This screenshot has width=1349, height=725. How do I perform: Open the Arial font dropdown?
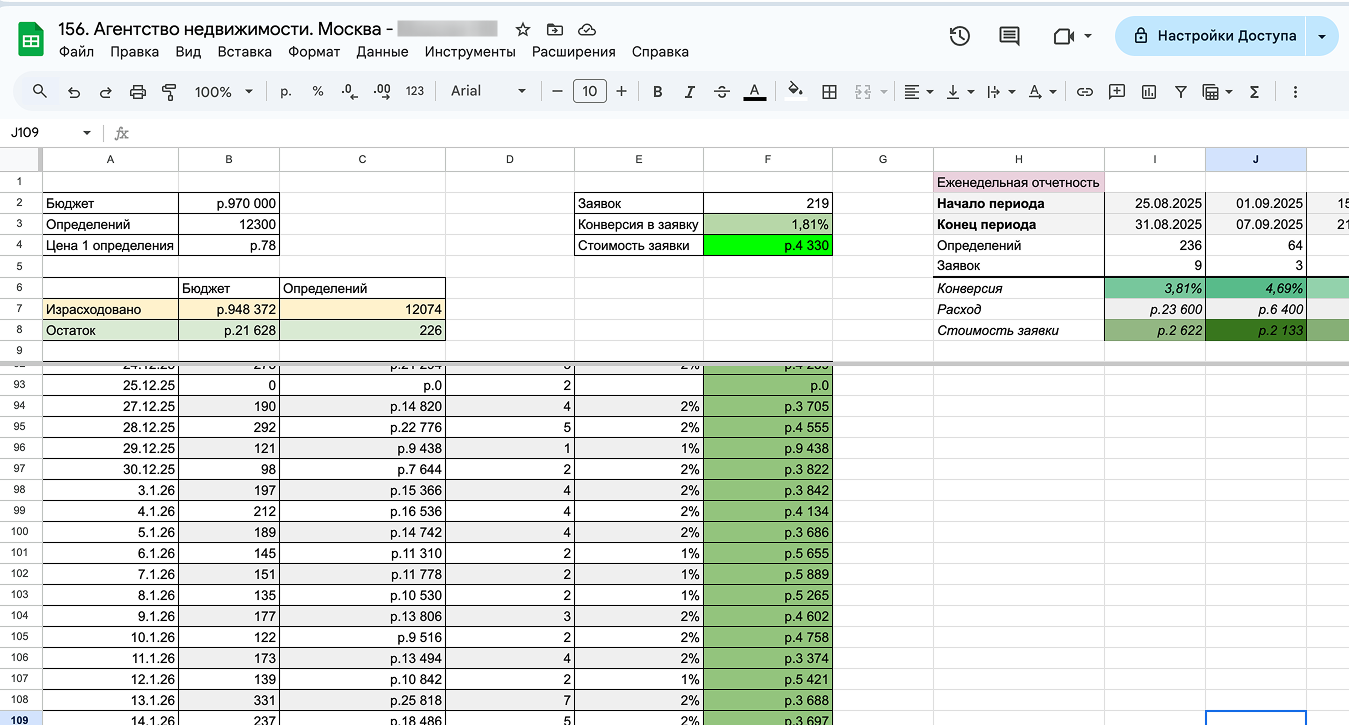coord(488,92)
